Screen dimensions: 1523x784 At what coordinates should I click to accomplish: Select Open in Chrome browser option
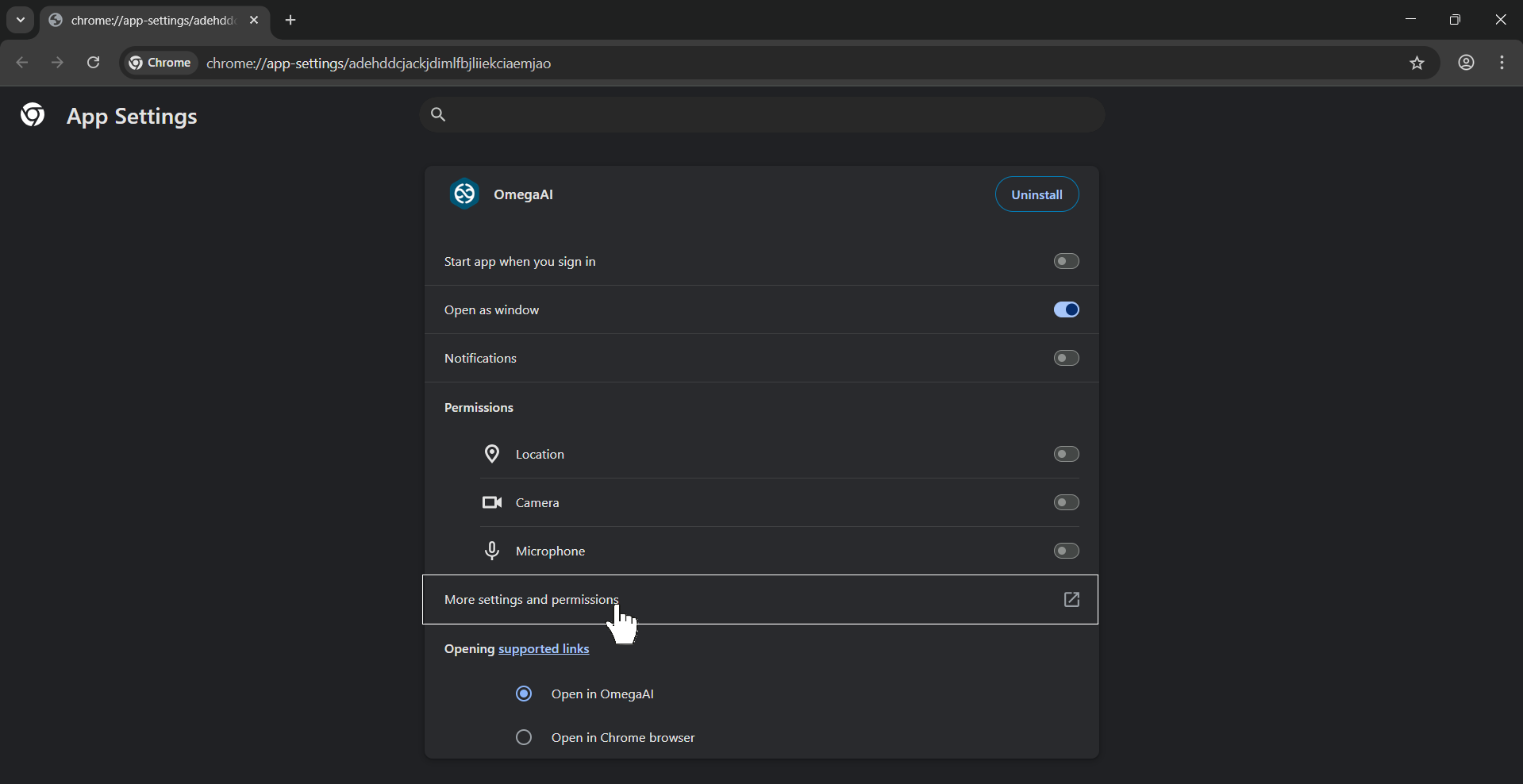(524, 737)
